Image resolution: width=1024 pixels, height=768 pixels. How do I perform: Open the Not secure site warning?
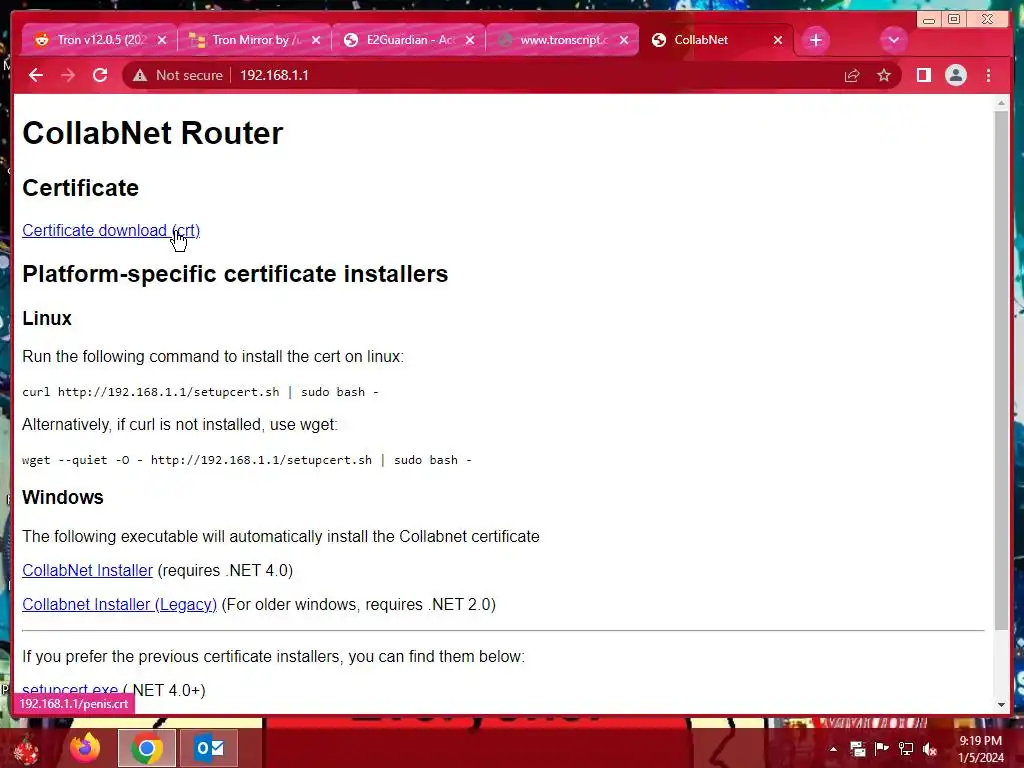point(178,75)
